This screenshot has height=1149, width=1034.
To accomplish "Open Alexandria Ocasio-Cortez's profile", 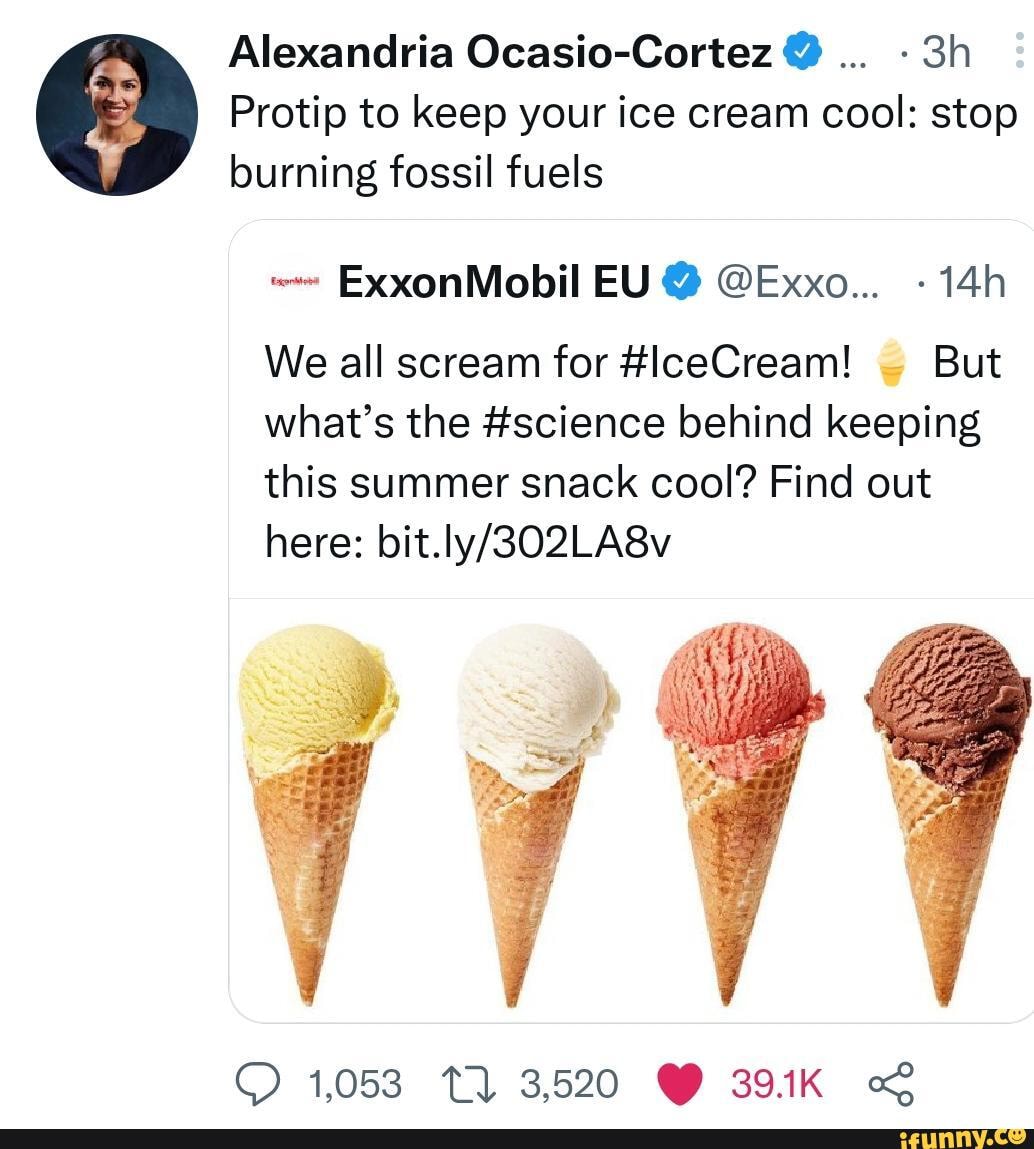I will pos(115,115).
